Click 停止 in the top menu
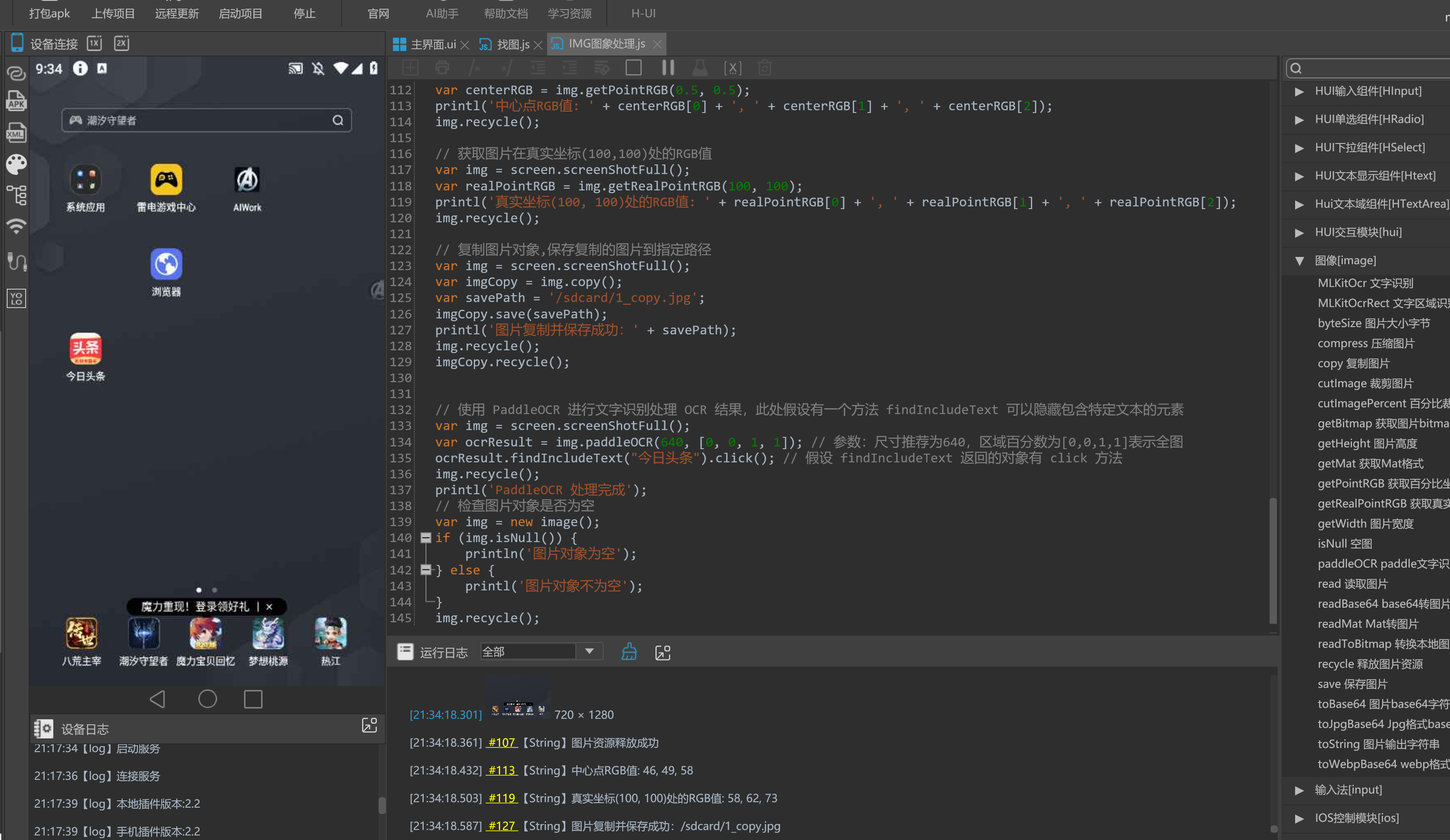 pyautogui.click(x=304, y=13)
